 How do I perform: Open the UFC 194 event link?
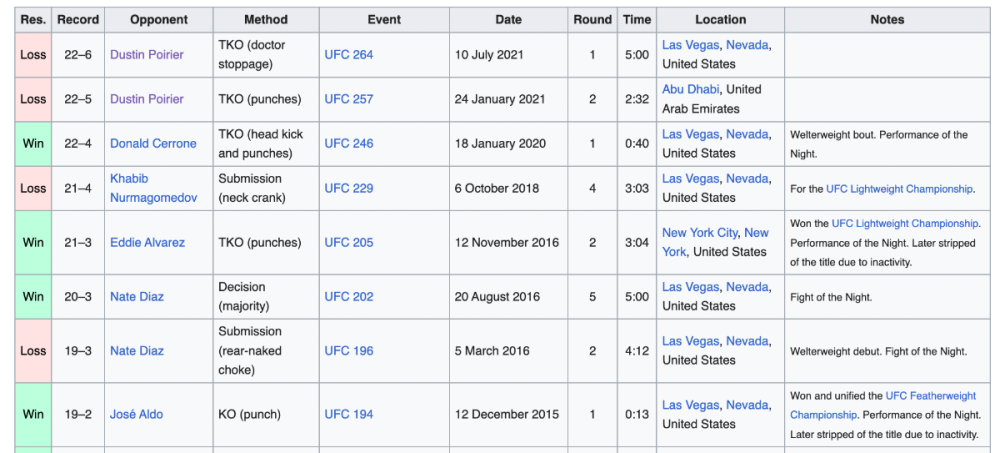(x=349, y=415)
